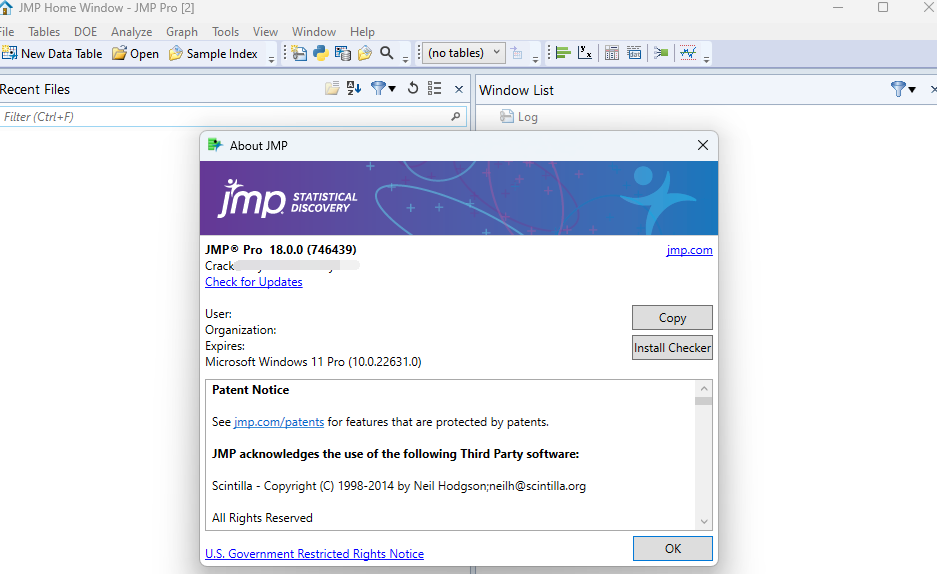Image resolution: width=937 pixels, height=574 pixels.
Task: Click the Check for Updates link
Action: [253, 282]
